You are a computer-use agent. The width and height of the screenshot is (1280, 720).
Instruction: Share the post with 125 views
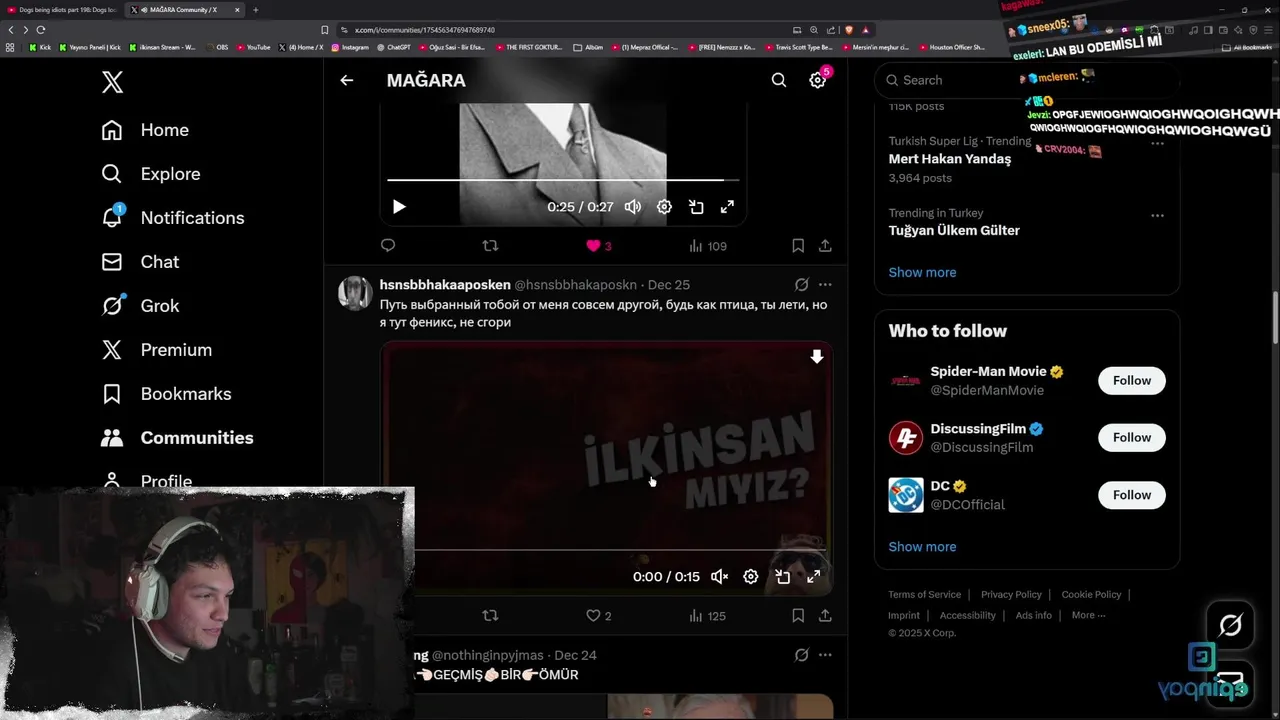point(825,615)
